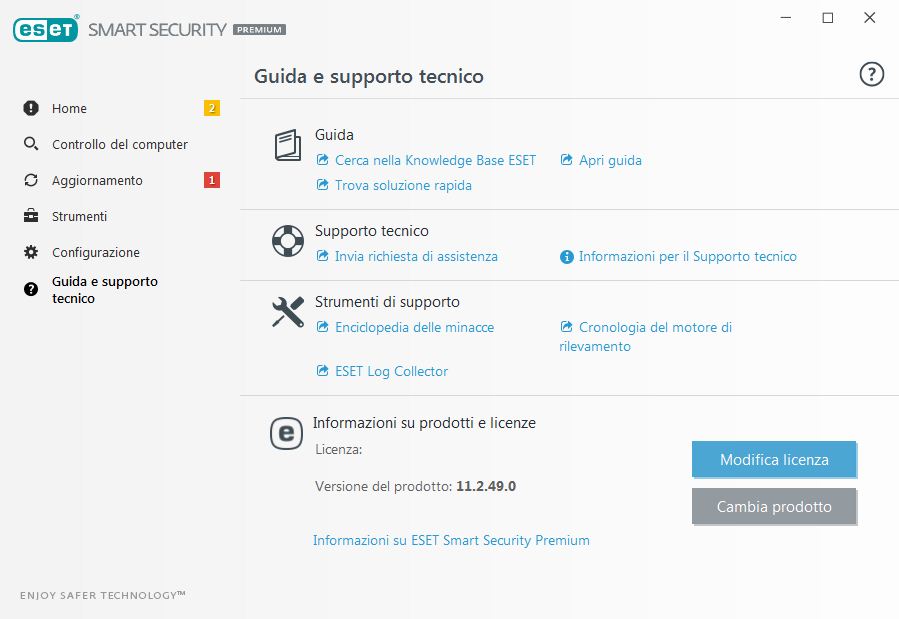Click the Strumenti toolbox icon
The height and width of the screenshot is (619, 899).
point(31,216)
